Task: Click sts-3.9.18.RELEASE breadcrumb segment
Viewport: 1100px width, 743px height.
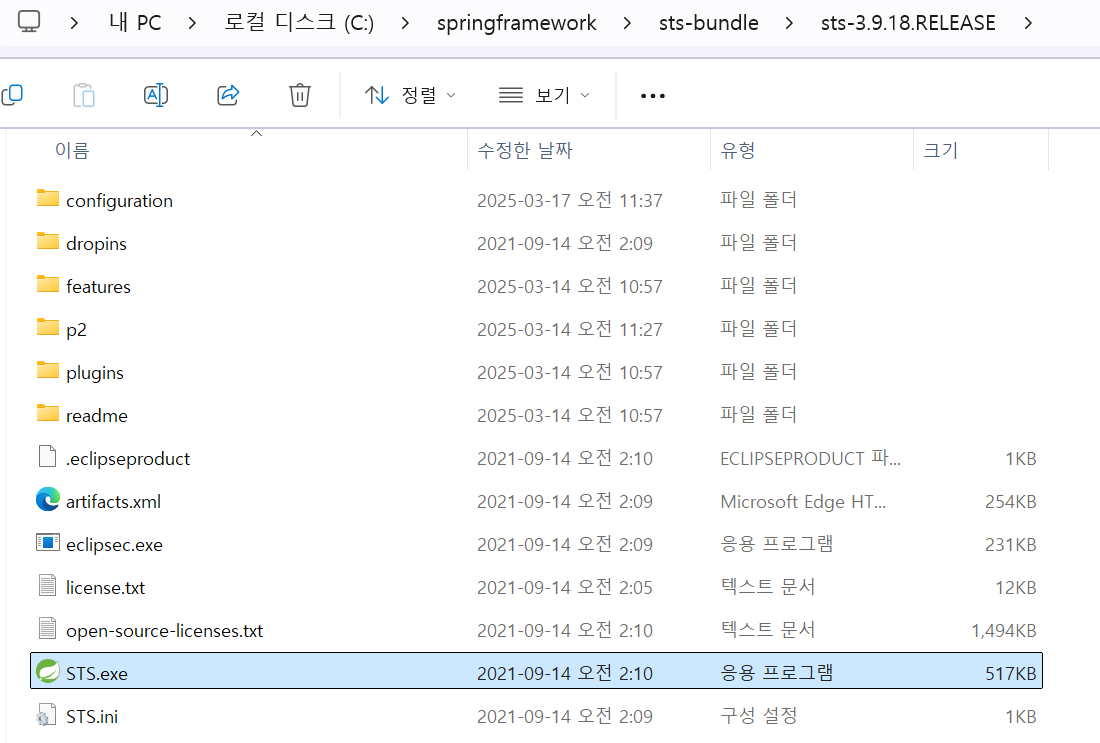Action: tap(908, 22)
